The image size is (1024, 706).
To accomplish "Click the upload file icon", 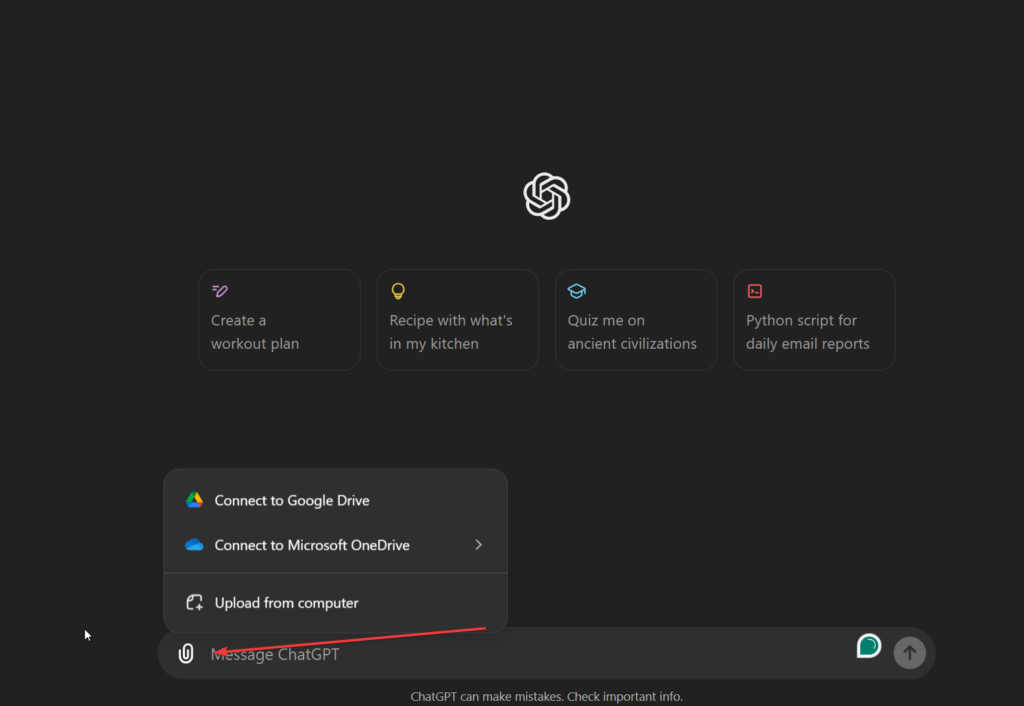I will click(x=195, y=602).
